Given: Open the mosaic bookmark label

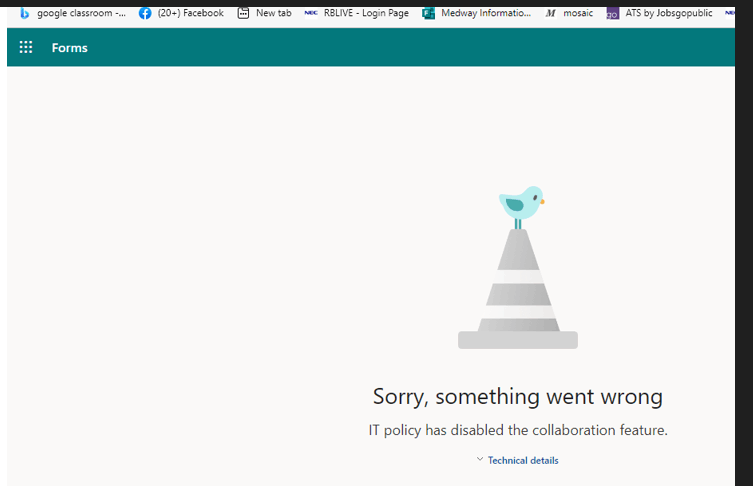Looking at the screenshot, I should [x=578, y=13].
